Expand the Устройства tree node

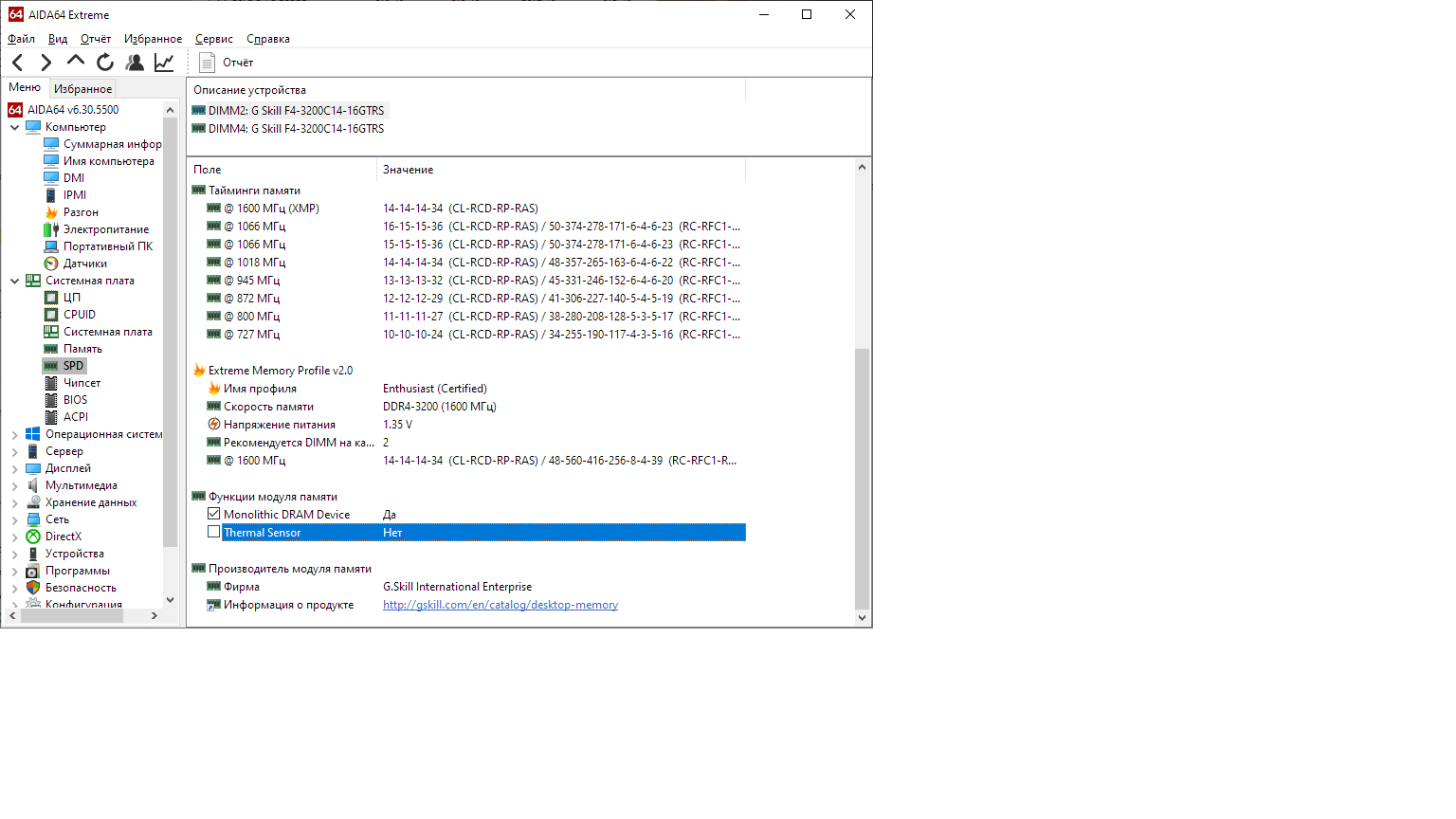pyautogui.click(x=14, y=554)
